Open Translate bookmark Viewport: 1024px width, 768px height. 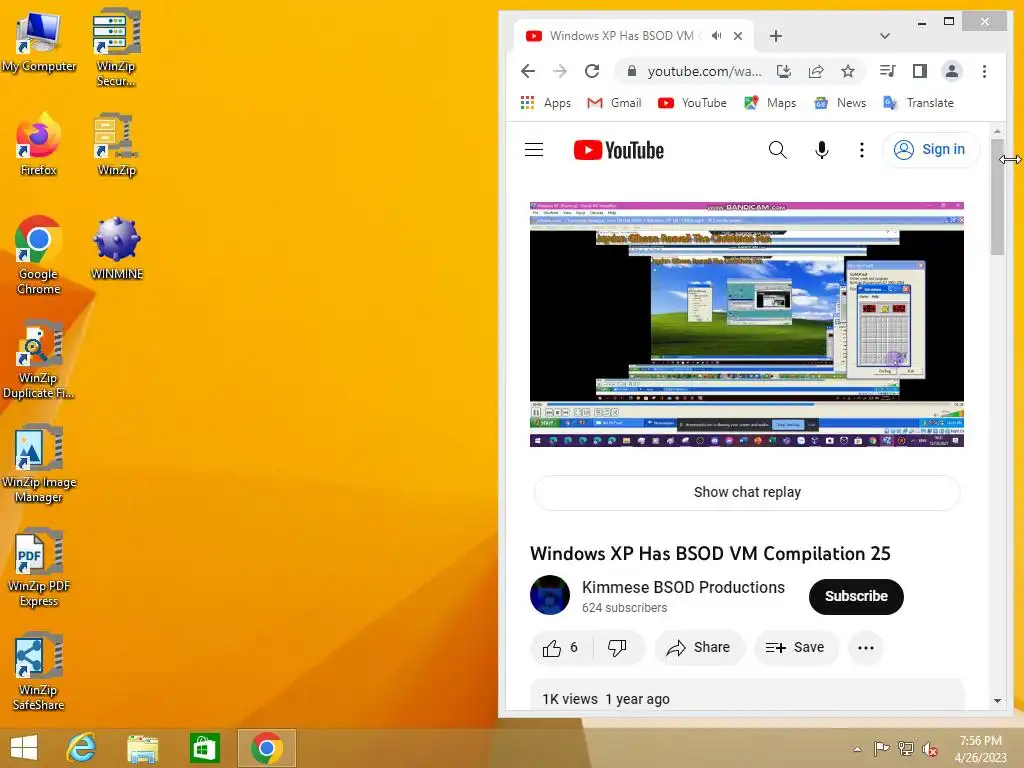coord(918,103)
